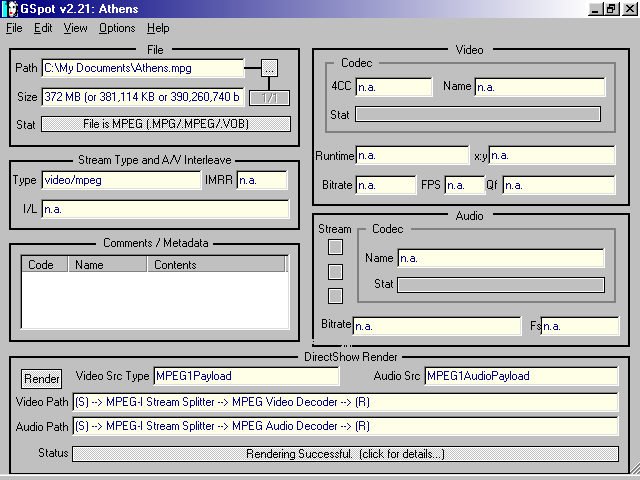Click the audio codec Stat bar
Viewport: 640px width, 480px height.
pyautogui.click(x=501, y=285)
